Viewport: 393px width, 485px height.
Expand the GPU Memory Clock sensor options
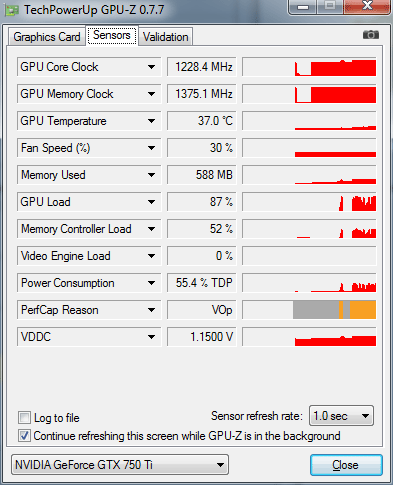[151, 94]
